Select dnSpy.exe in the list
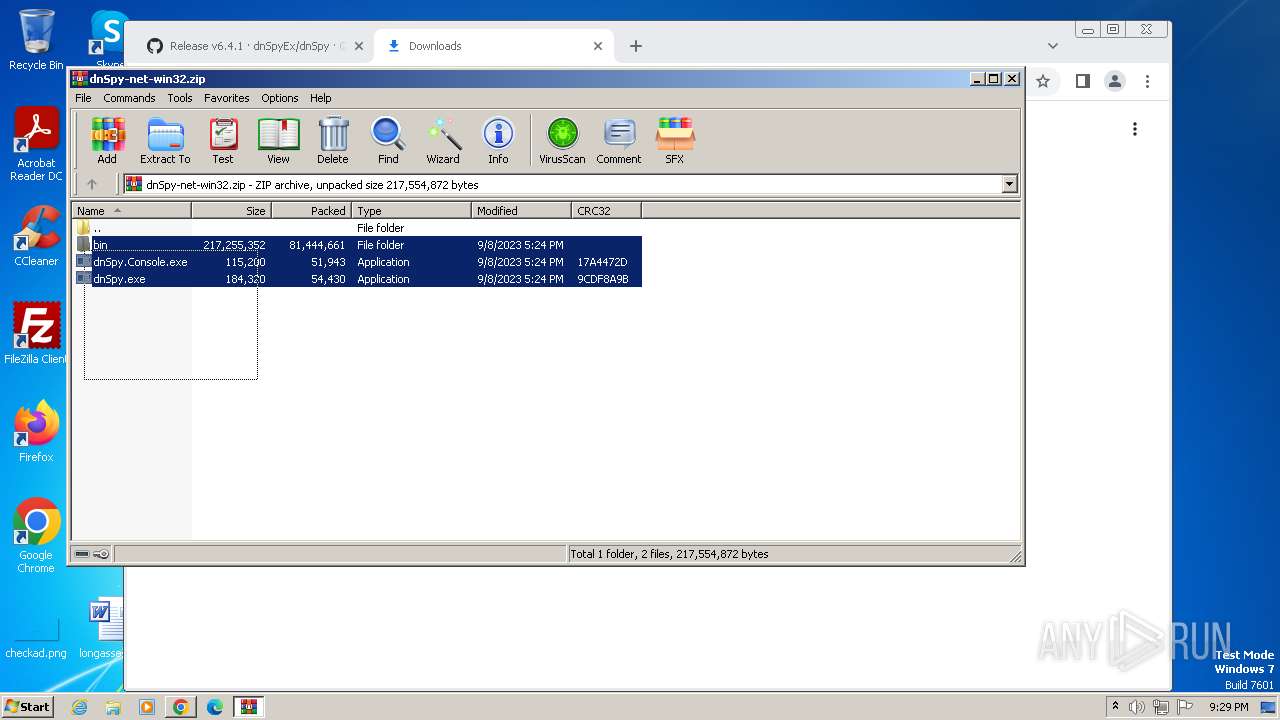 358,279
